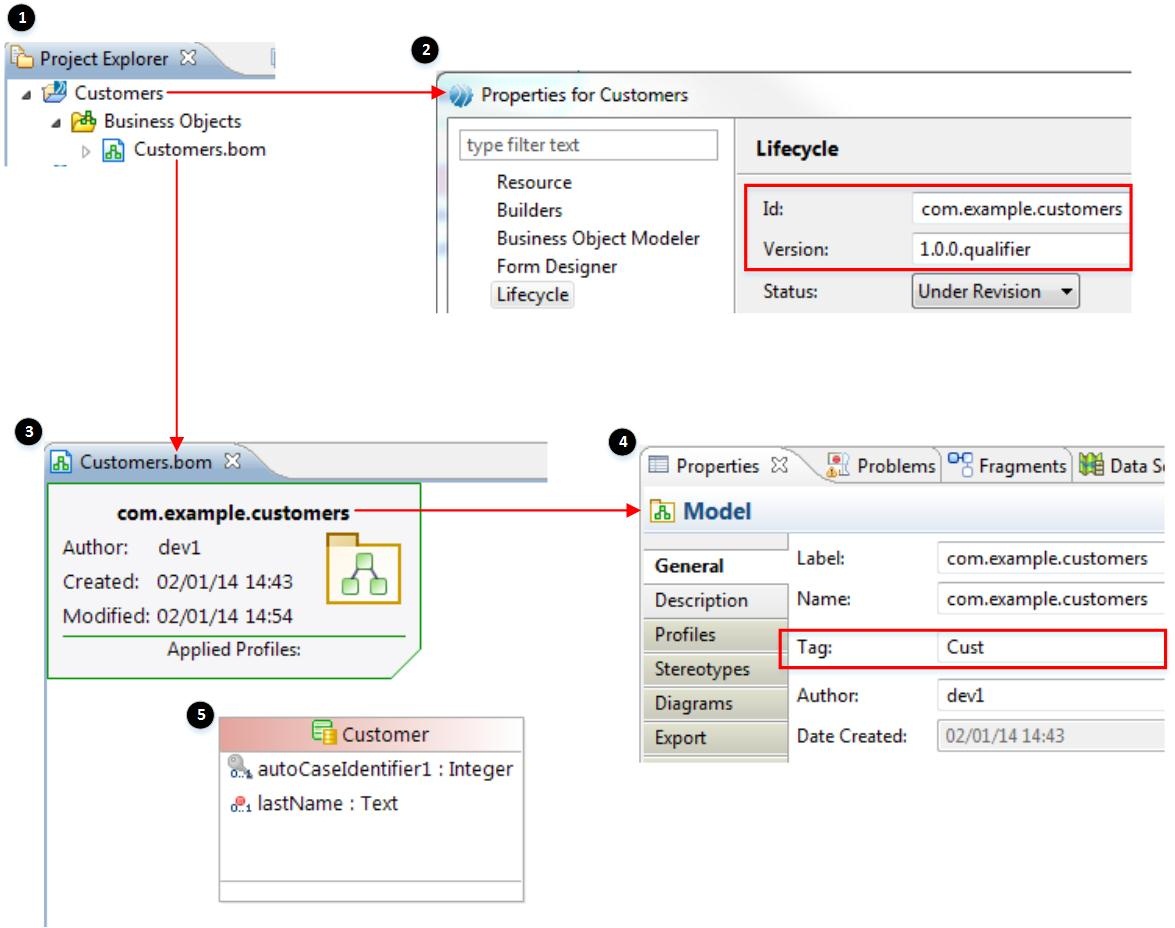Switch to the Properties view tab

pos(717,466)
